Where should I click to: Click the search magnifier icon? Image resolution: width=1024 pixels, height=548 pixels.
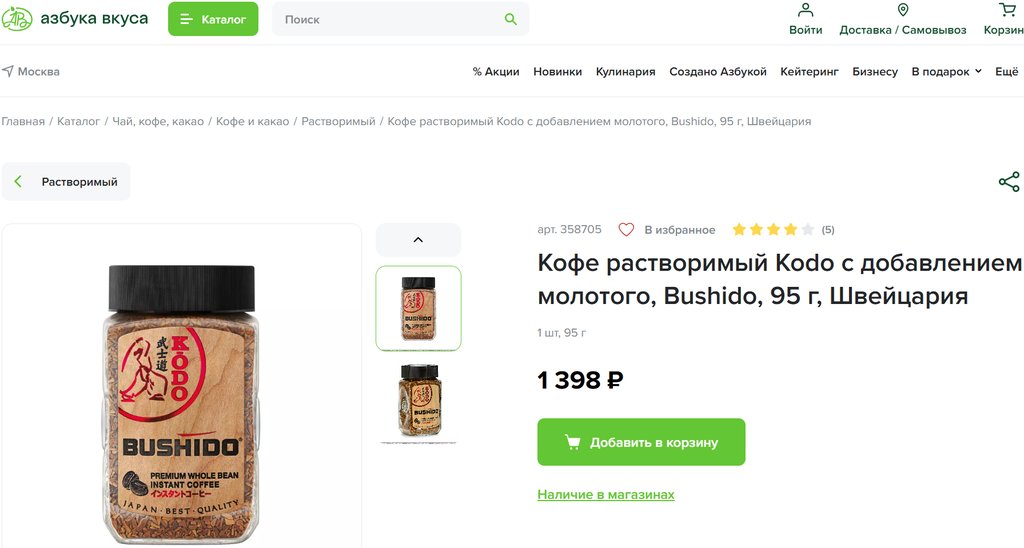[x=511, y=19]
